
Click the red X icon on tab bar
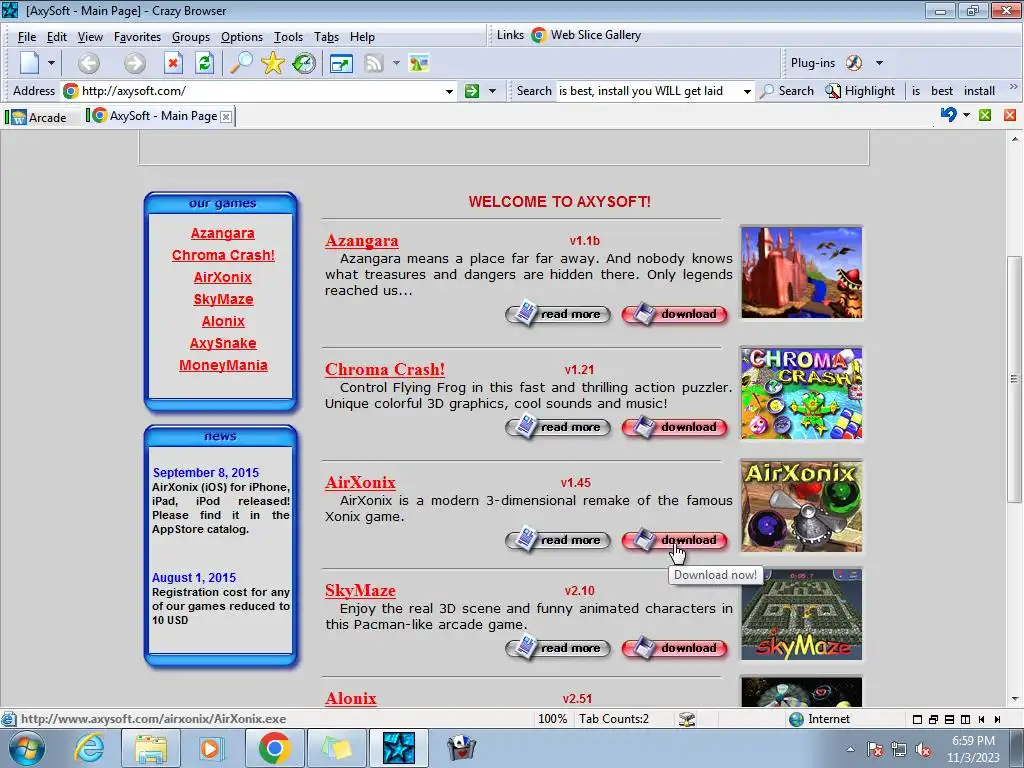(x=1010, y=115)
